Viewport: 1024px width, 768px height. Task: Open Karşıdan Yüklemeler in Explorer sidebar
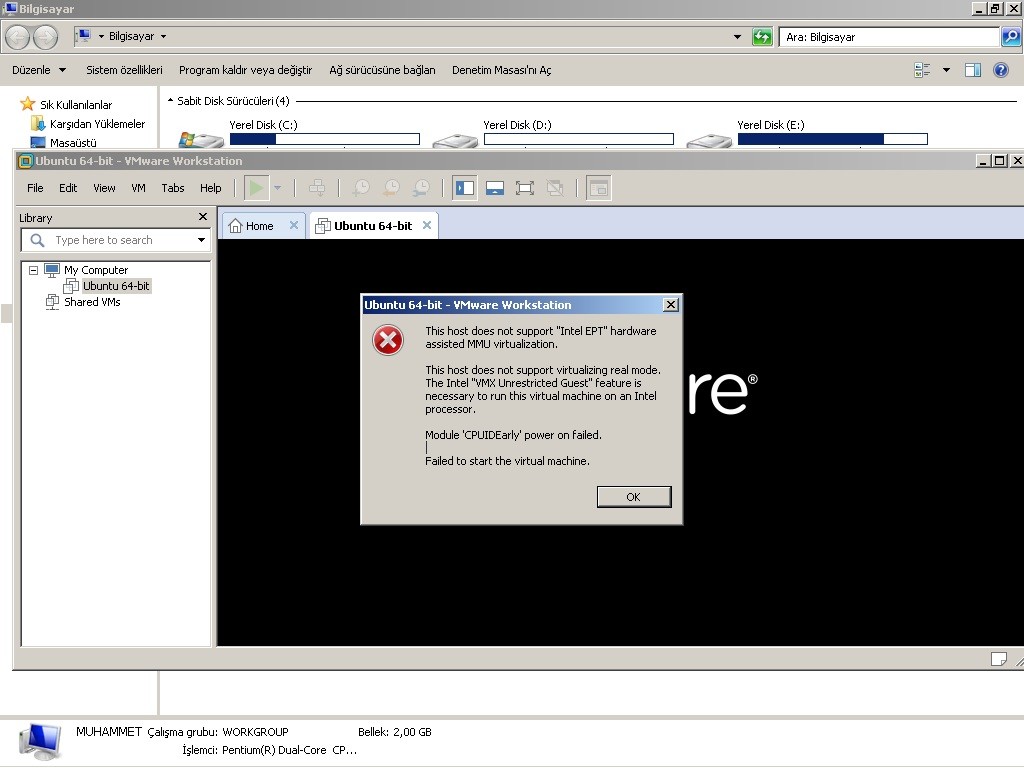pyautogui.click(x=97, y=123)
